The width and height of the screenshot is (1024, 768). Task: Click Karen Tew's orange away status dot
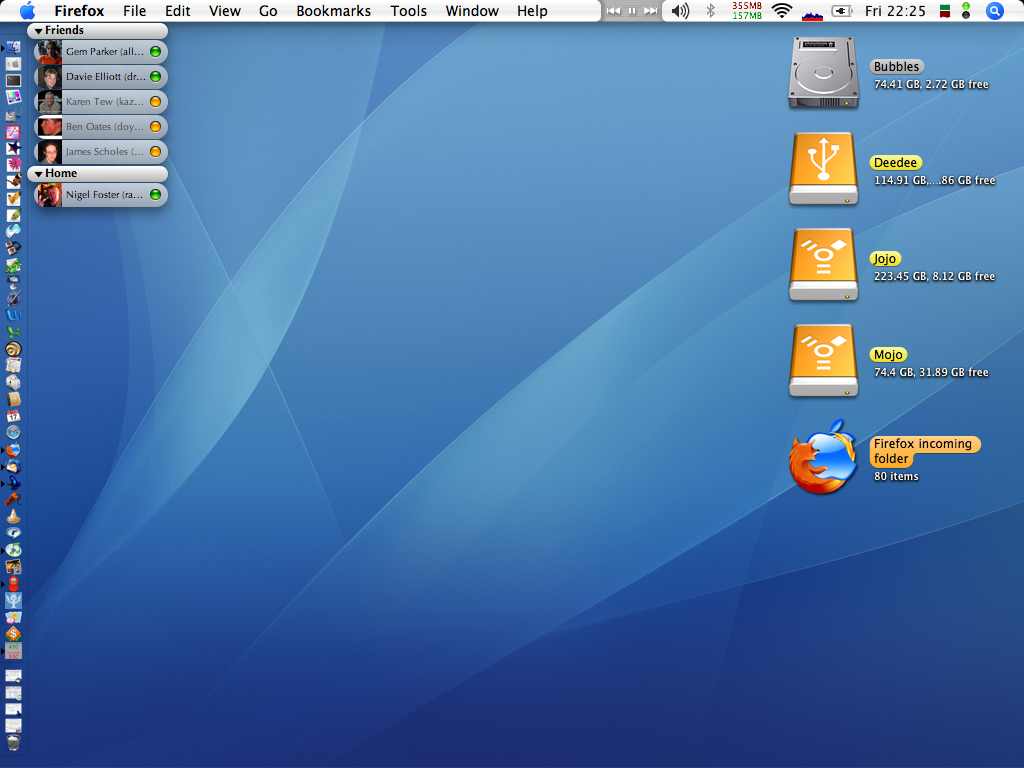pos(155,101)
